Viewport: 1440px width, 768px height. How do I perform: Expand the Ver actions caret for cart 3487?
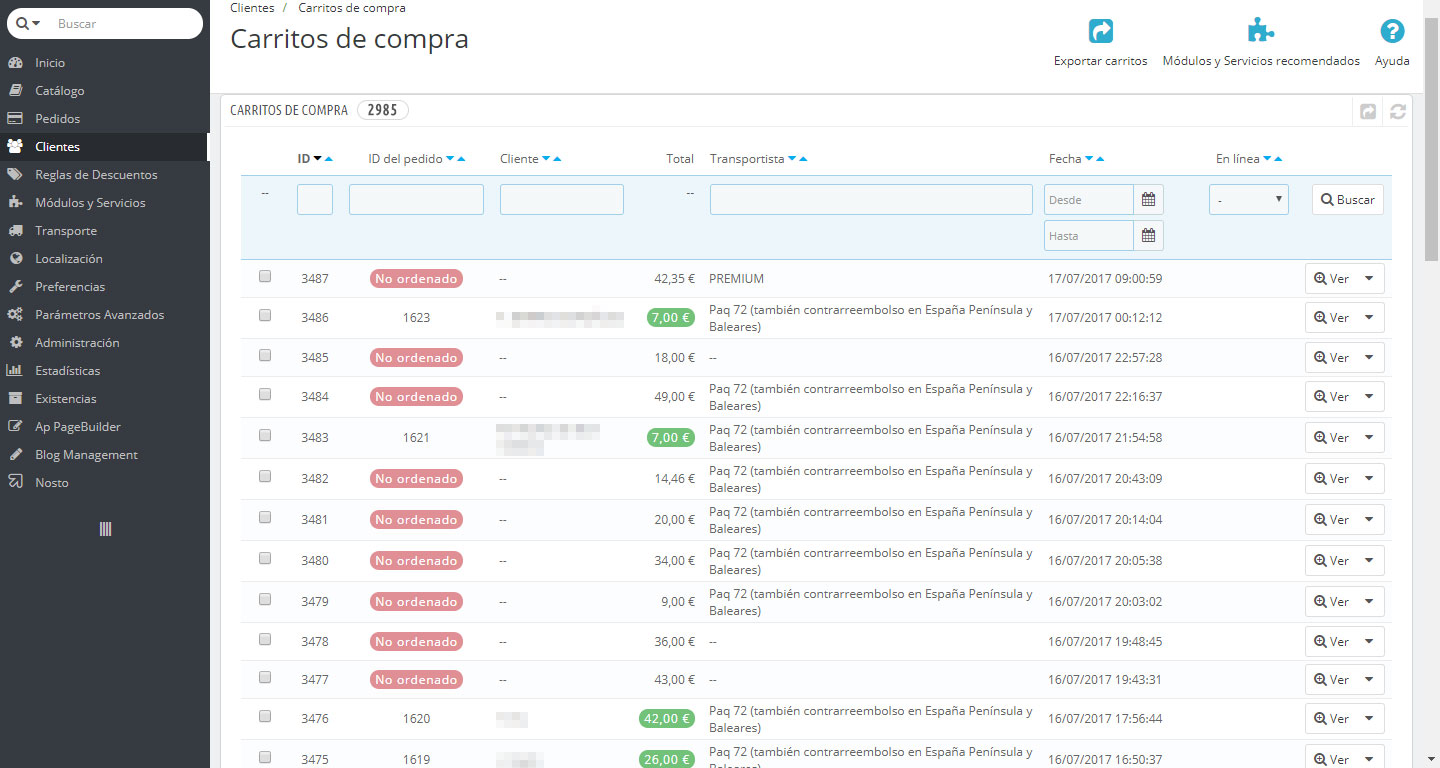pos(1370,279)
